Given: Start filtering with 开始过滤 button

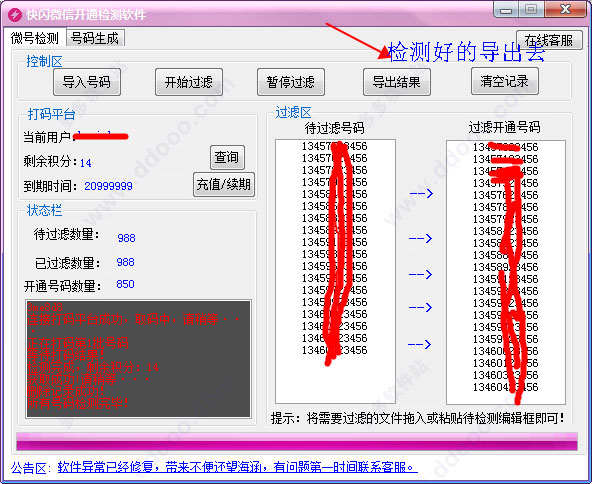Looking at the screenshot, I should pyautogui.click(x=189, y=82).
